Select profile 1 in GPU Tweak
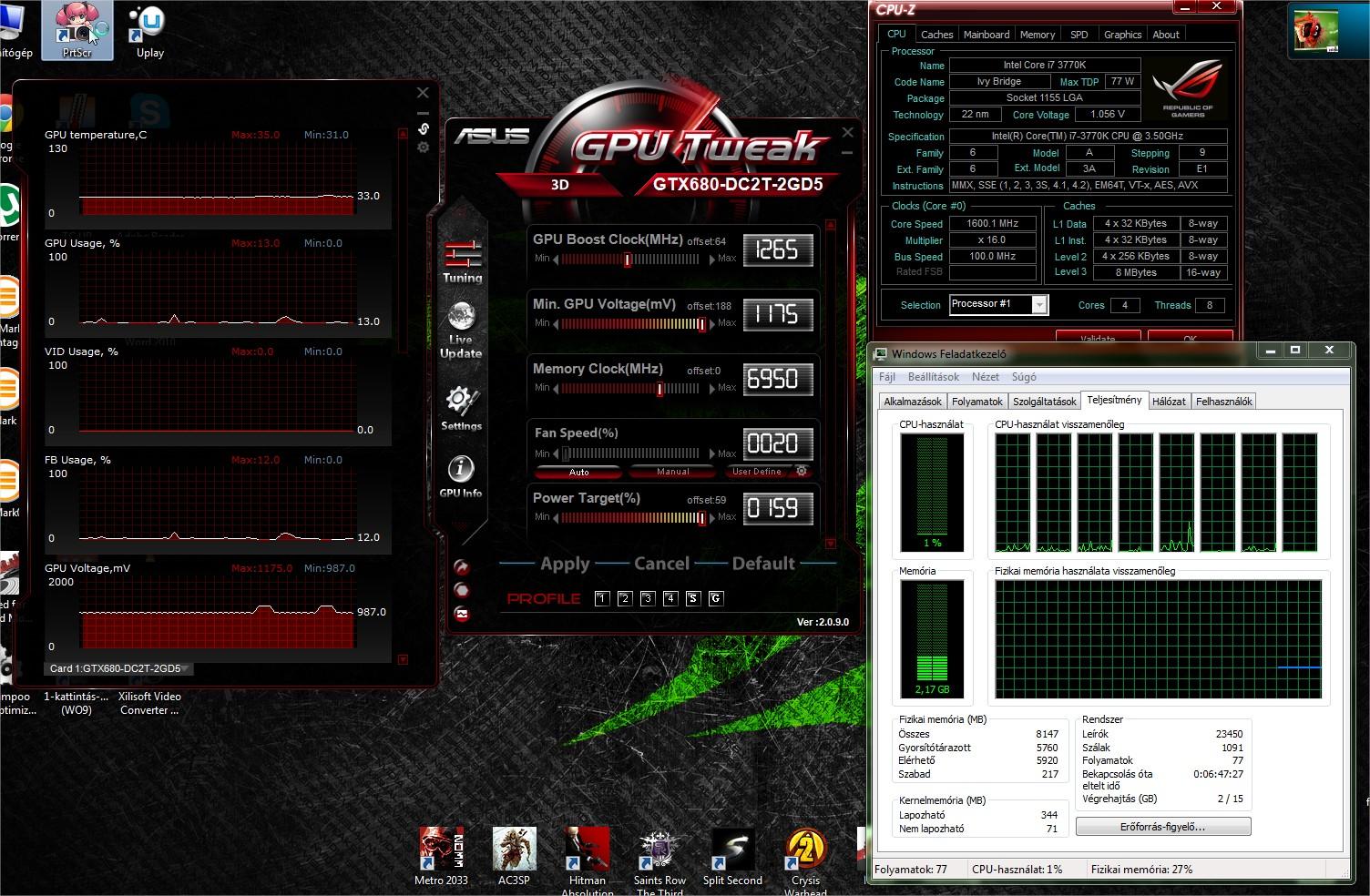 [601, 598]
